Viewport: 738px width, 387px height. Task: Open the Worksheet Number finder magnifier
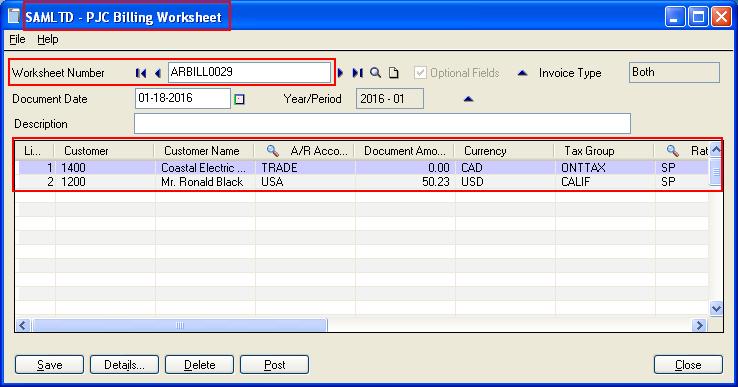tap(376, 73)
